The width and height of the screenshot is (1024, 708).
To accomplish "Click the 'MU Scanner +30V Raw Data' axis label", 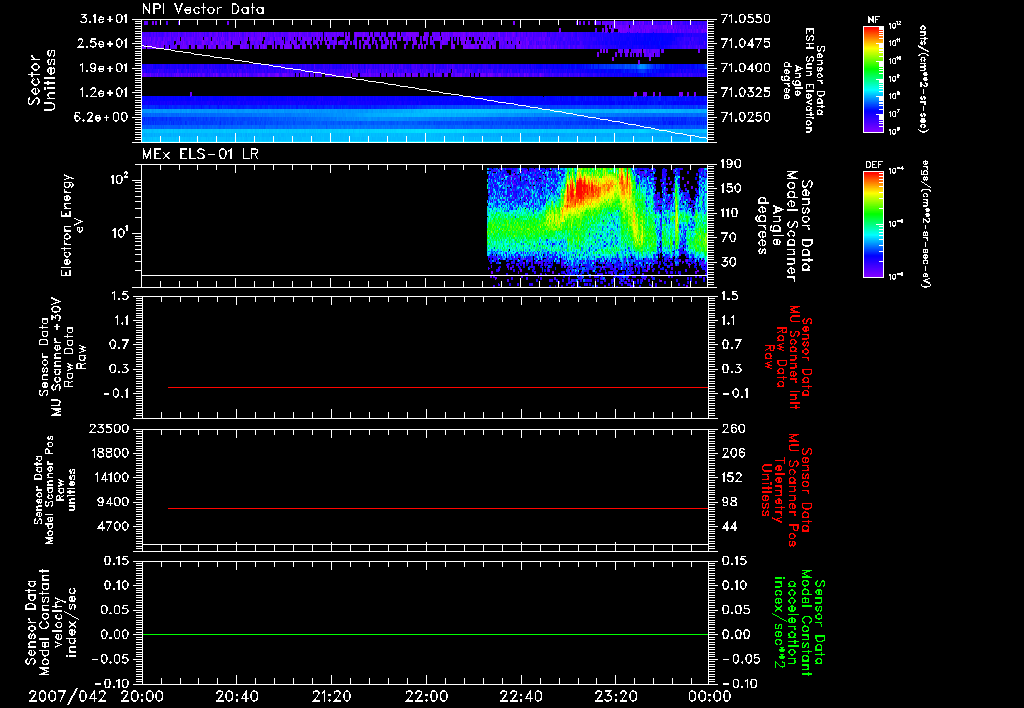I will coord(63,357).
